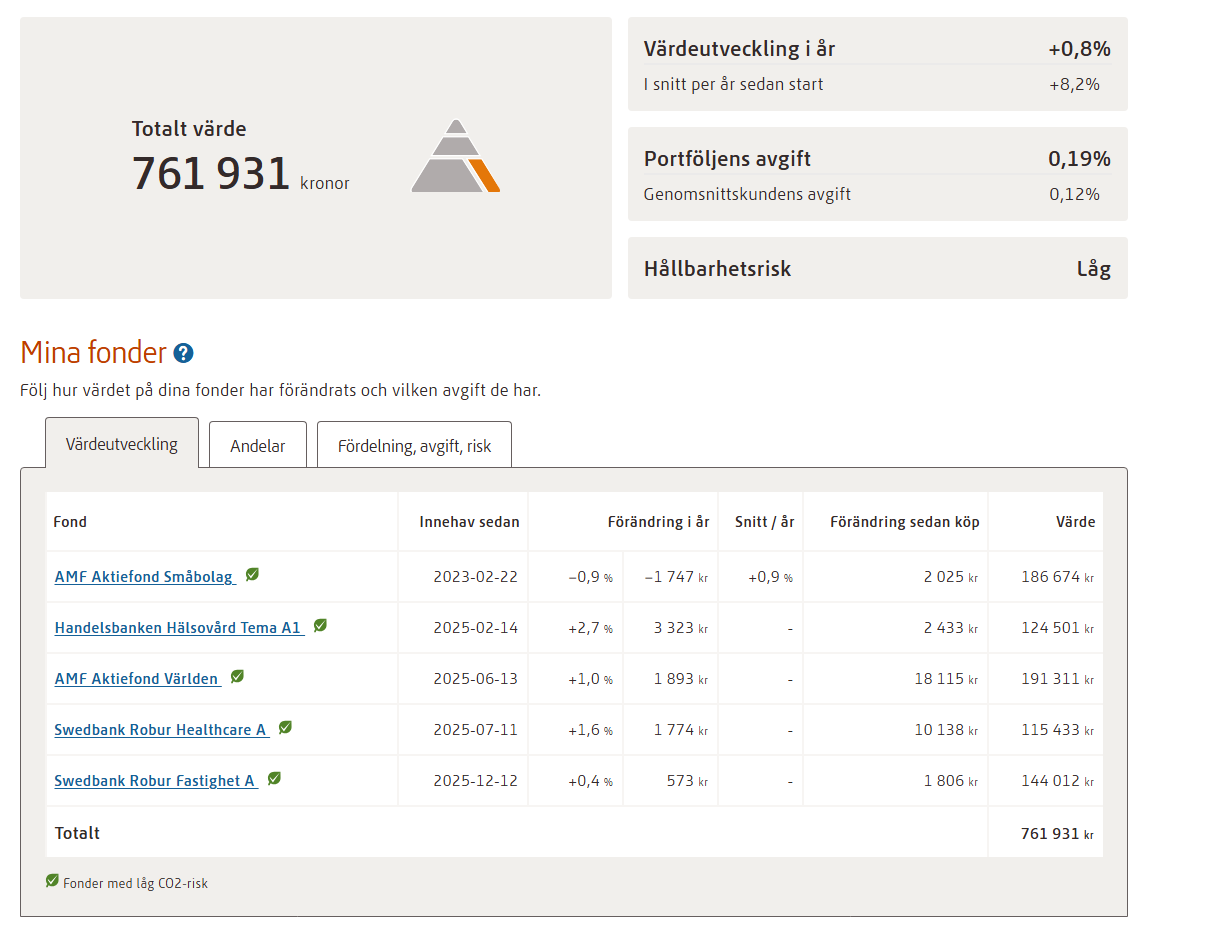The width and height of the screenshot is (1228, 944).
Task: Click the leaf icon beside Swedbank Robur Healthcare A
Action: point(285,728)
